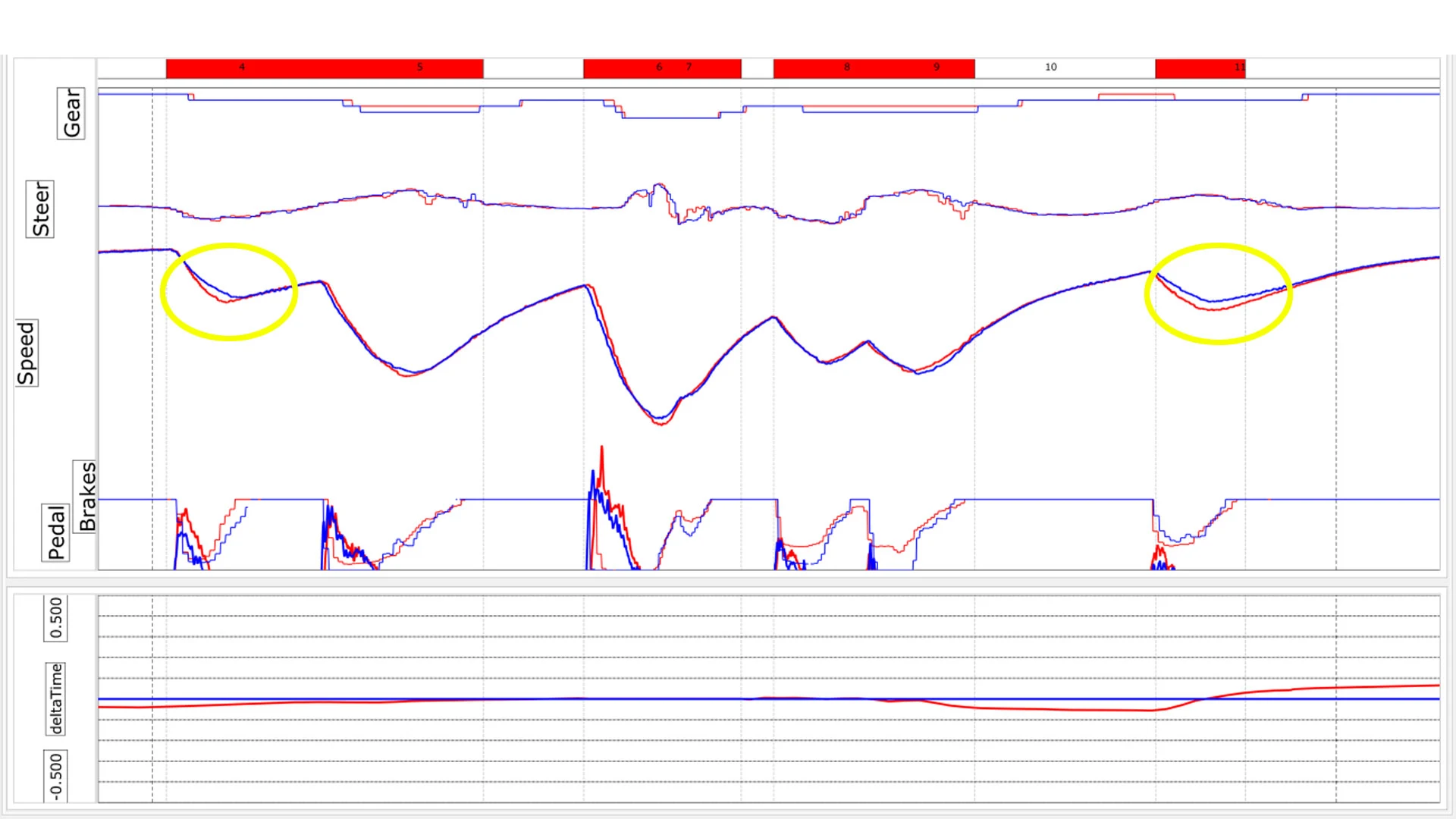Click the Speed channel label
The image size is (1456, 819).
(27, 353)
